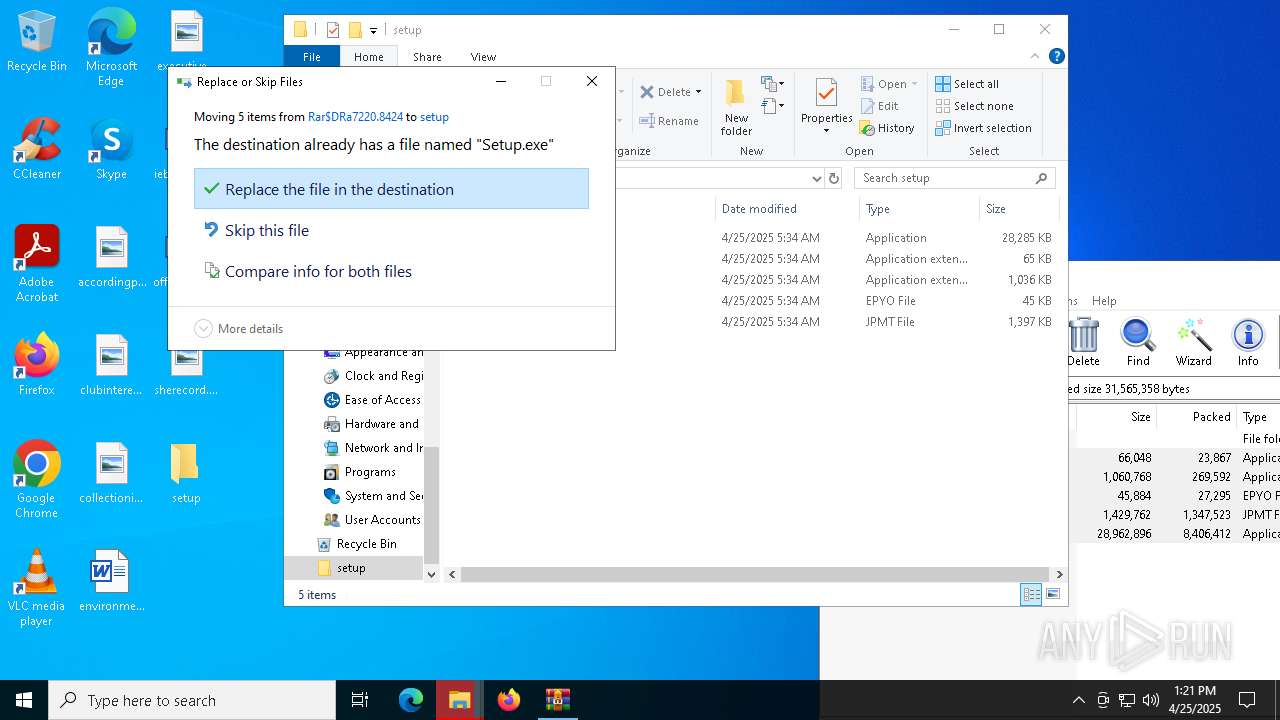Open WinRAR from the taskbar
1280x720 pixels.
557,700
